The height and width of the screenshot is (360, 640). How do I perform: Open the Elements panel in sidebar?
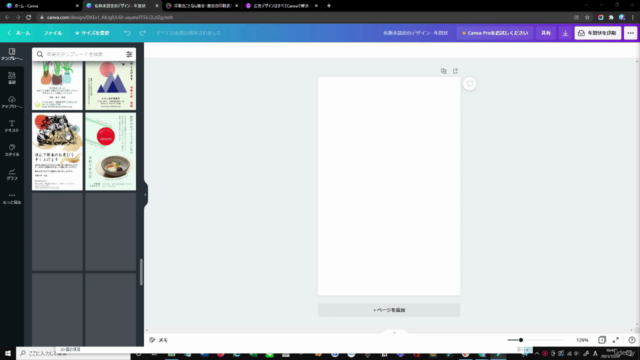pos(12,78)
